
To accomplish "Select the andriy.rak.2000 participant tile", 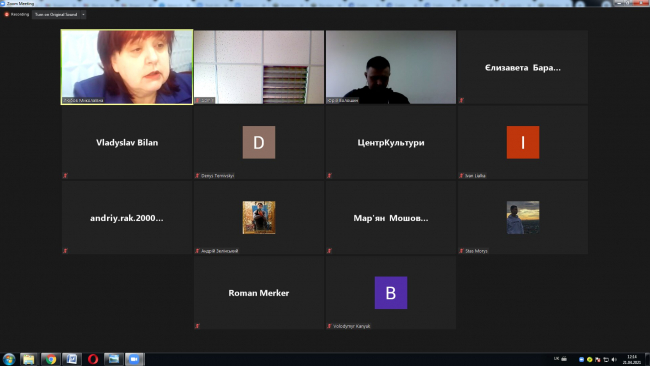I will [x=127, y=218].
